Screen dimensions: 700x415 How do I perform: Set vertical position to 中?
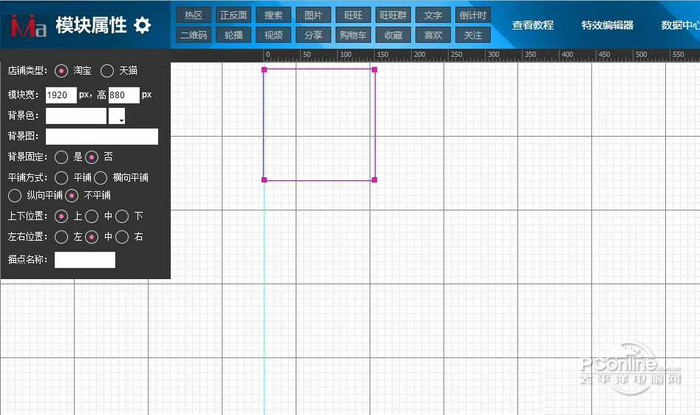(92, 216)
